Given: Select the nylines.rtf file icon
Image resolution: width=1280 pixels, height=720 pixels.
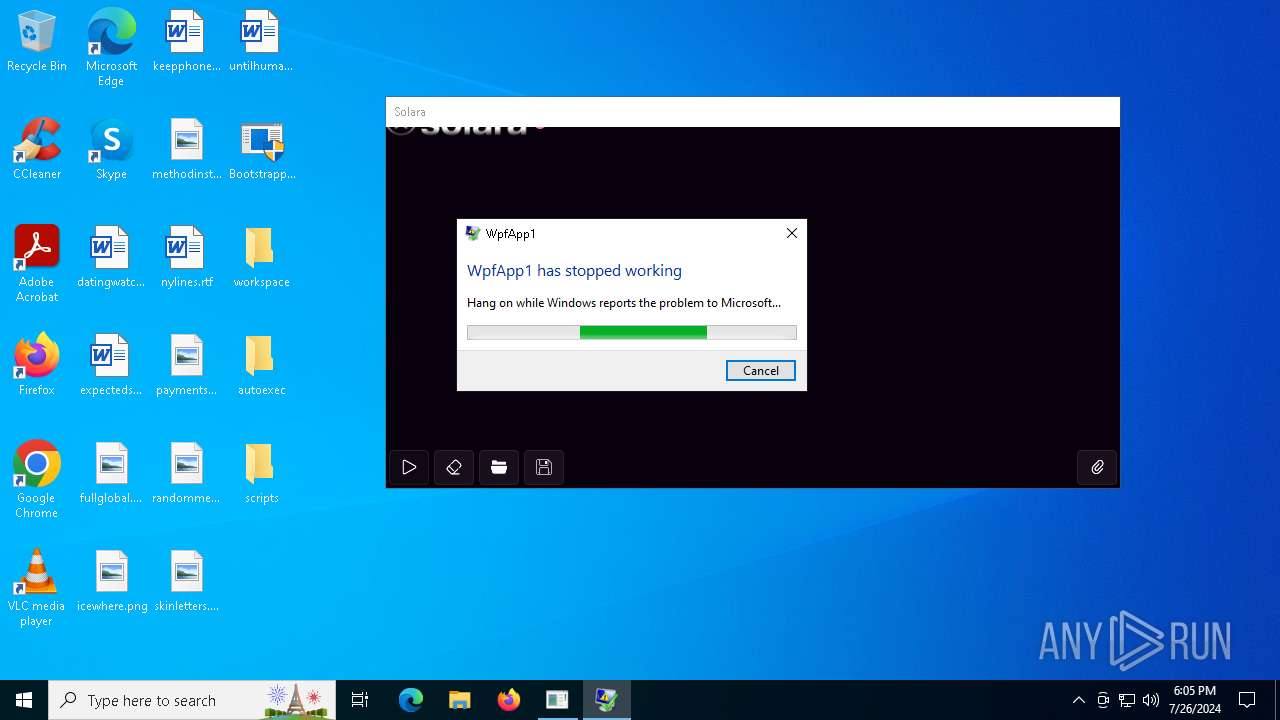Looking at the screenshot, I should coord(186,258).
